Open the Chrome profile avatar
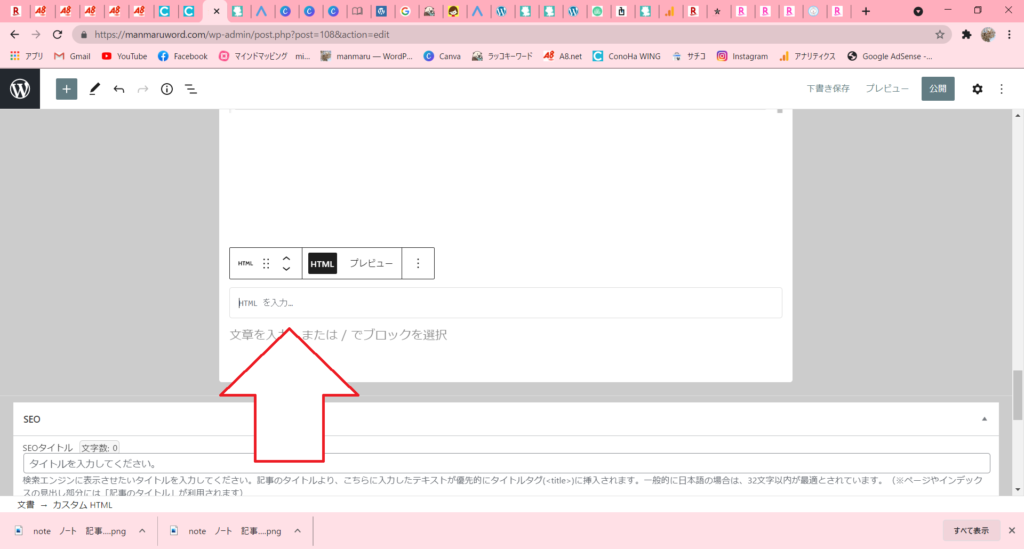 point(988,35)
